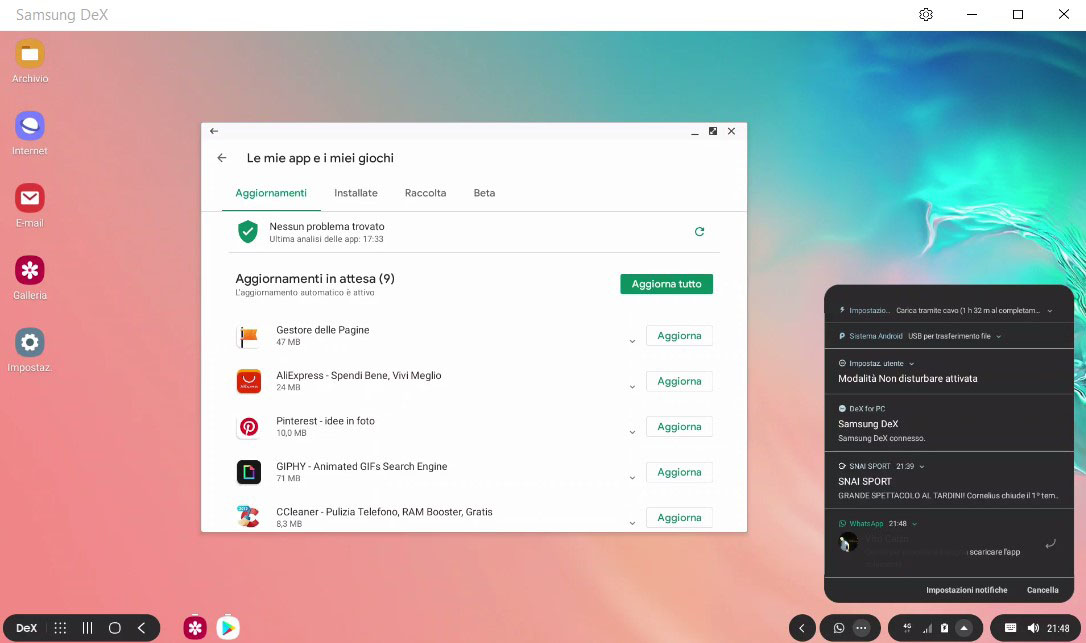Open Samsung DeX connesso notification
The height and width of the screenshot is (643, 1086).
click(949, 423)
